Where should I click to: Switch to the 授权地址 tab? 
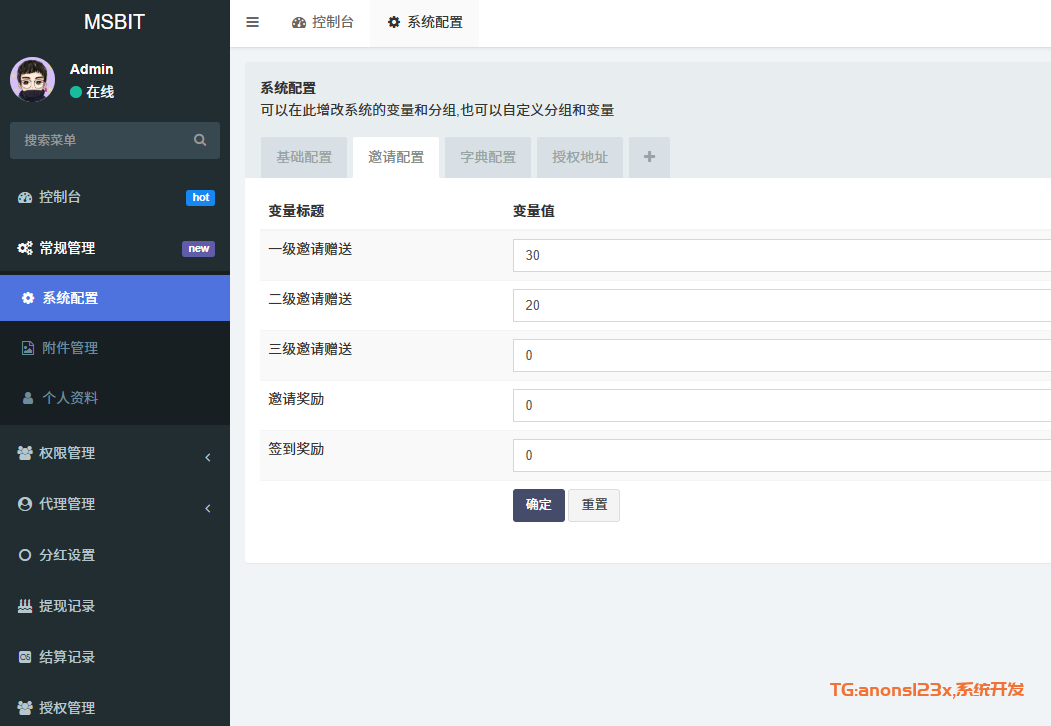(x=580, y=157)
